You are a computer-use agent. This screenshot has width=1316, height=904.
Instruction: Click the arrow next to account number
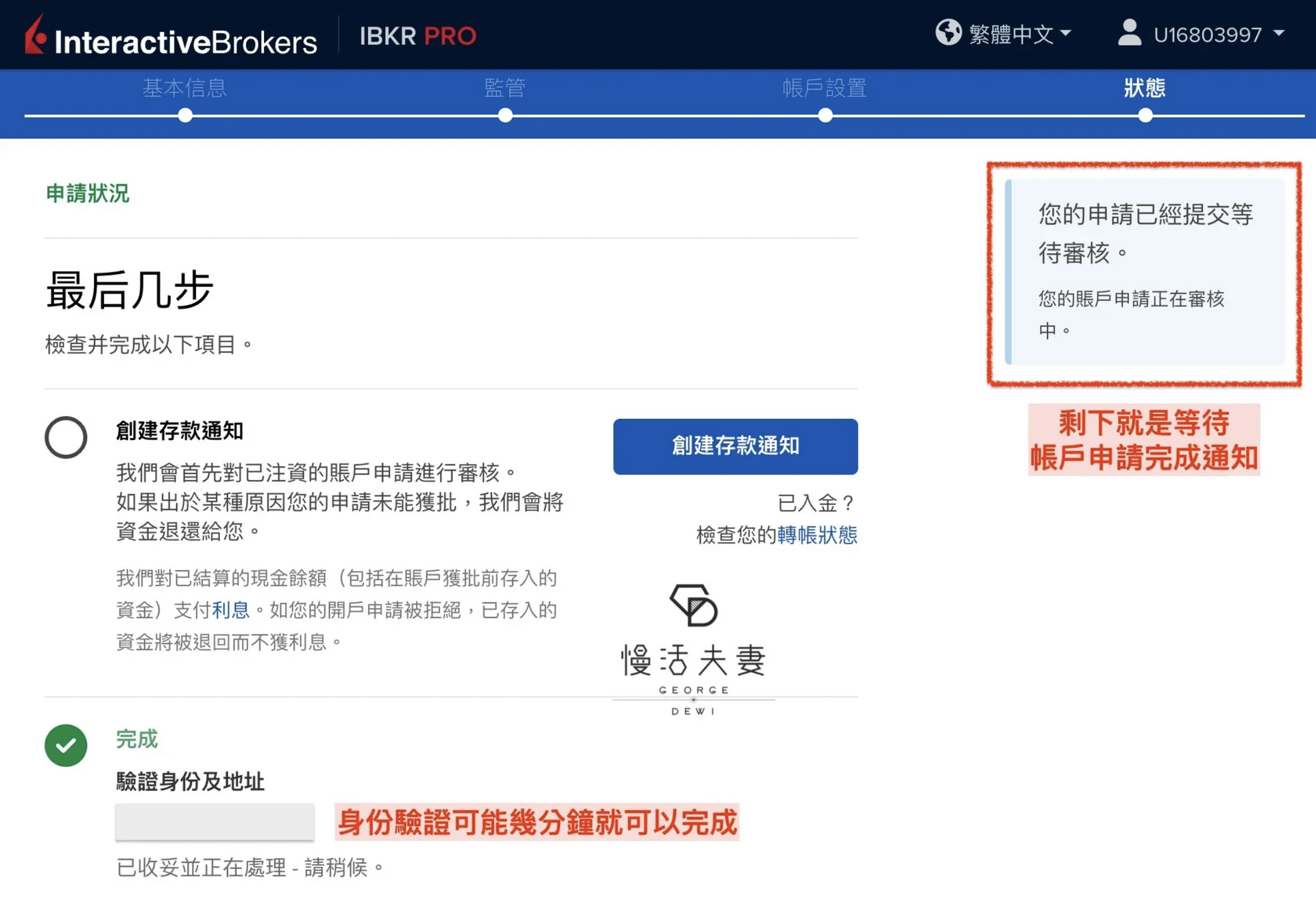tap(1279, 33)
